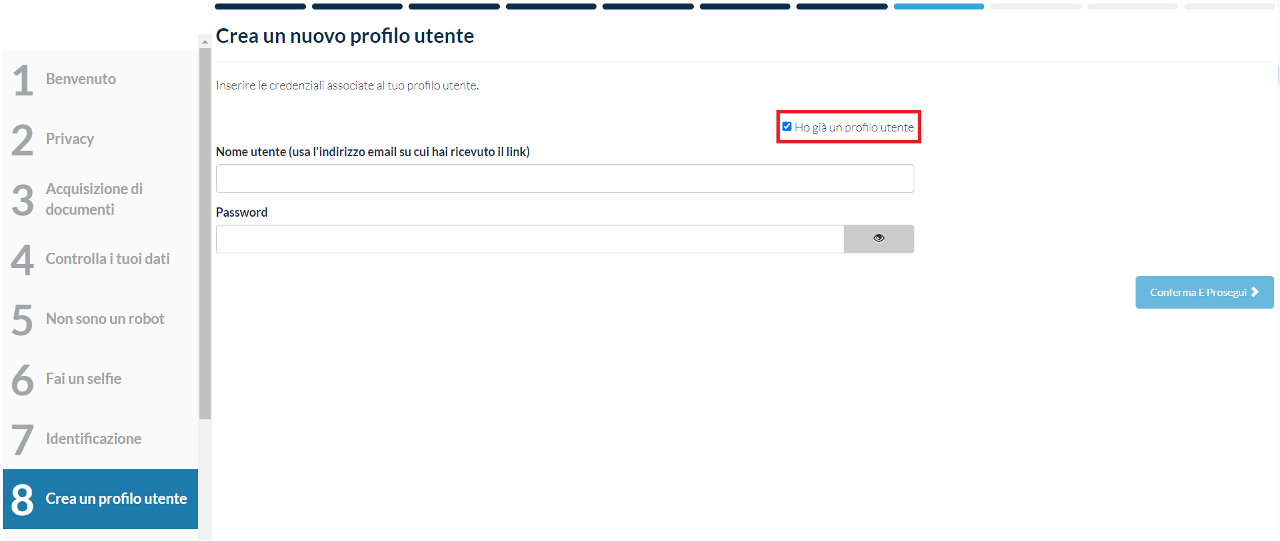The height and width of the screenshot is (541, 1280).
Task: Click the Password input field
Action: (x=530, y=239)
